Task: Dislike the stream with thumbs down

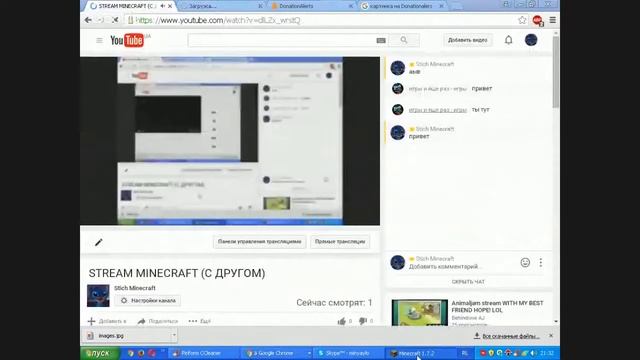Action: pyautogui.click(x=362, y=321)
